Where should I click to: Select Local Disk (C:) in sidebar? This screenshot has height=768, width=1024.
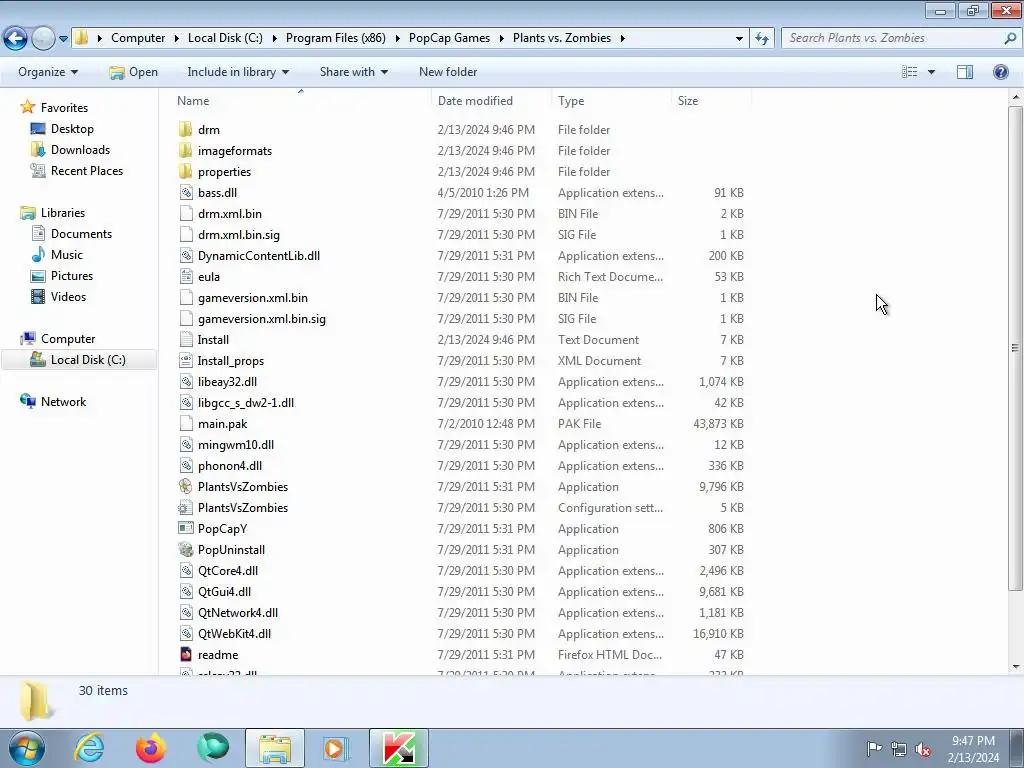click(88, 360)
